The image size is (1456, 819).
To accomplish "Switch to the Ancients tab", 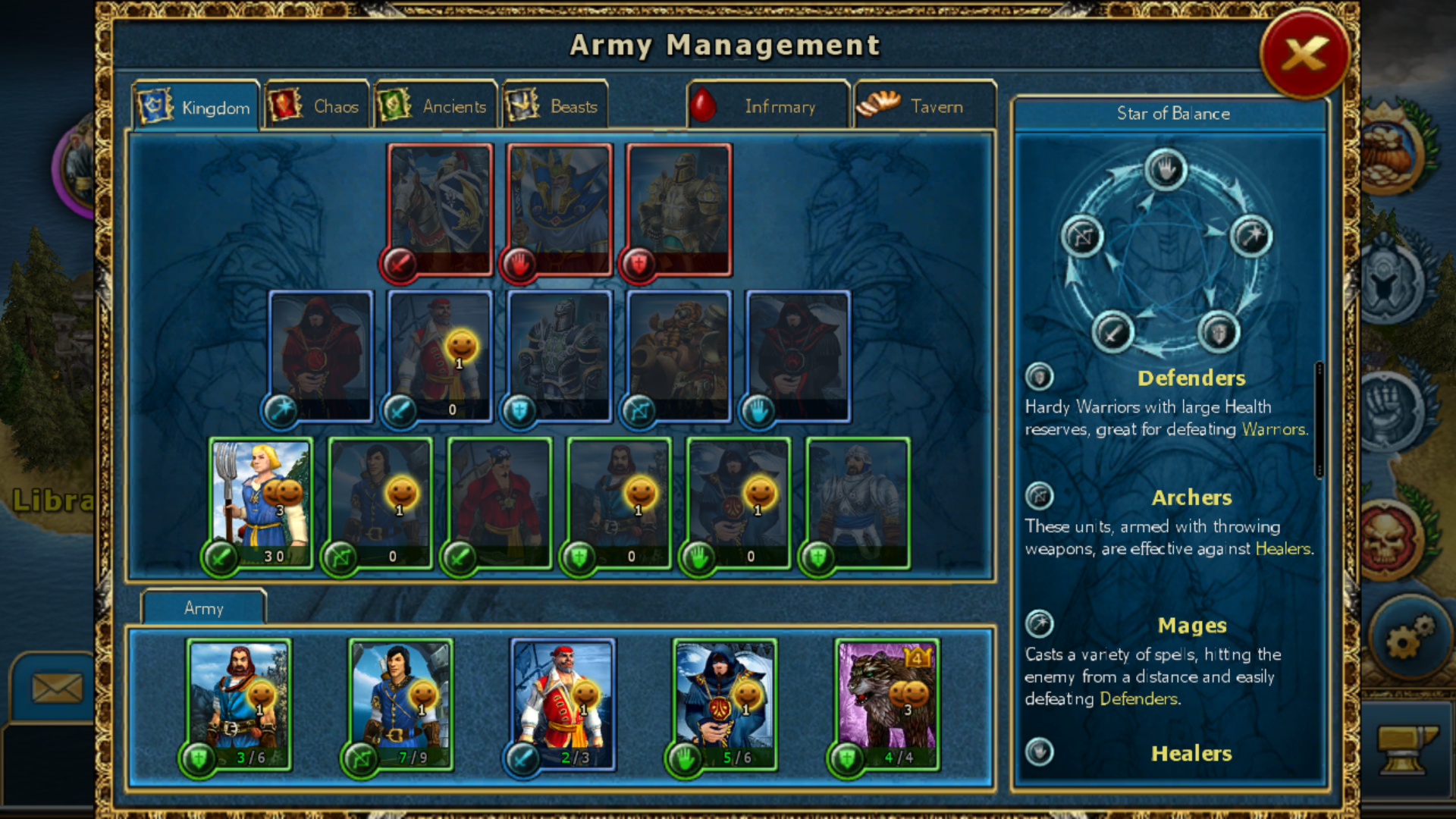I will click(435, 105).
